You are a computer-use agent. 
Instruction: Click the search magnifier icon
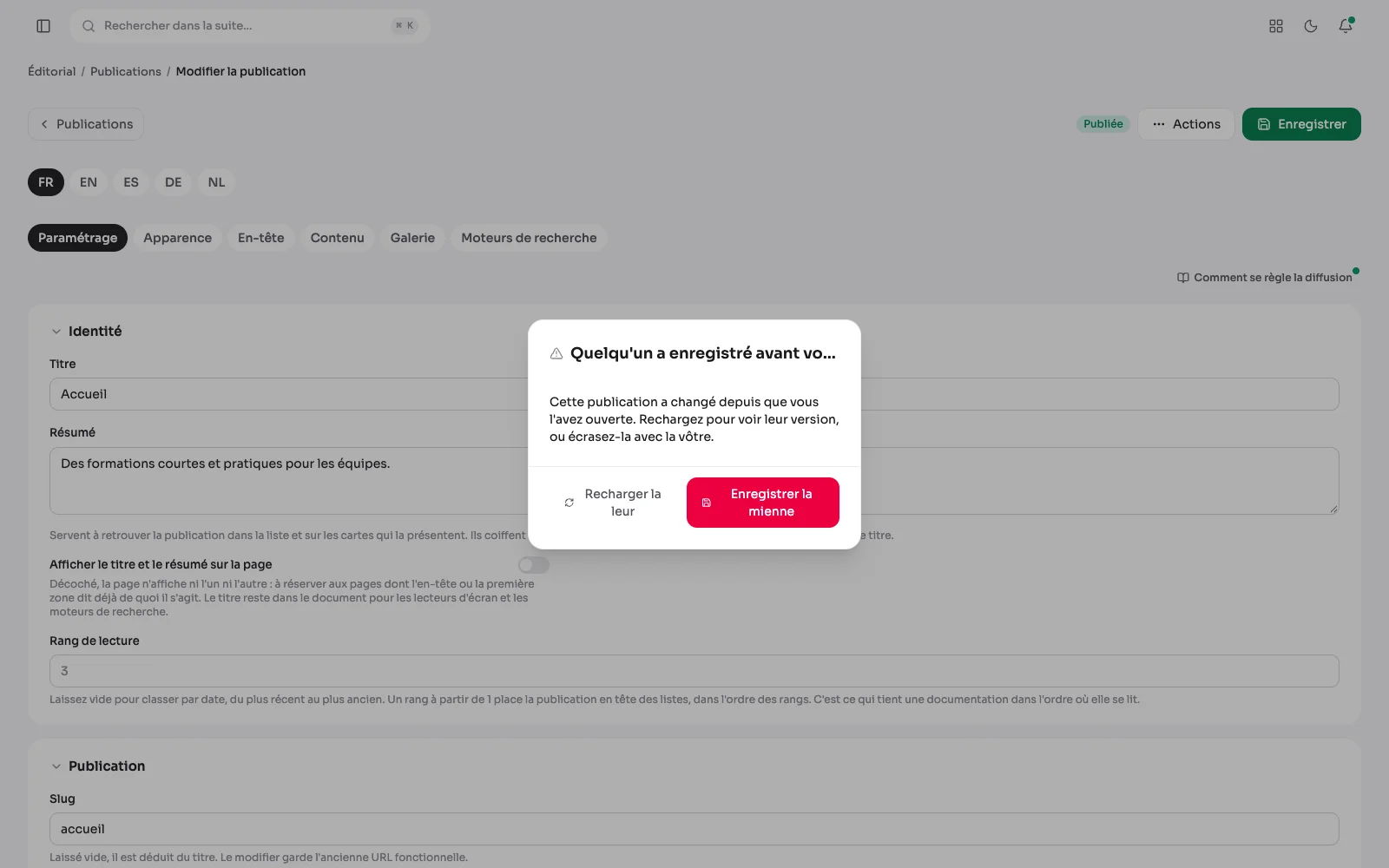tap(89, 26)
